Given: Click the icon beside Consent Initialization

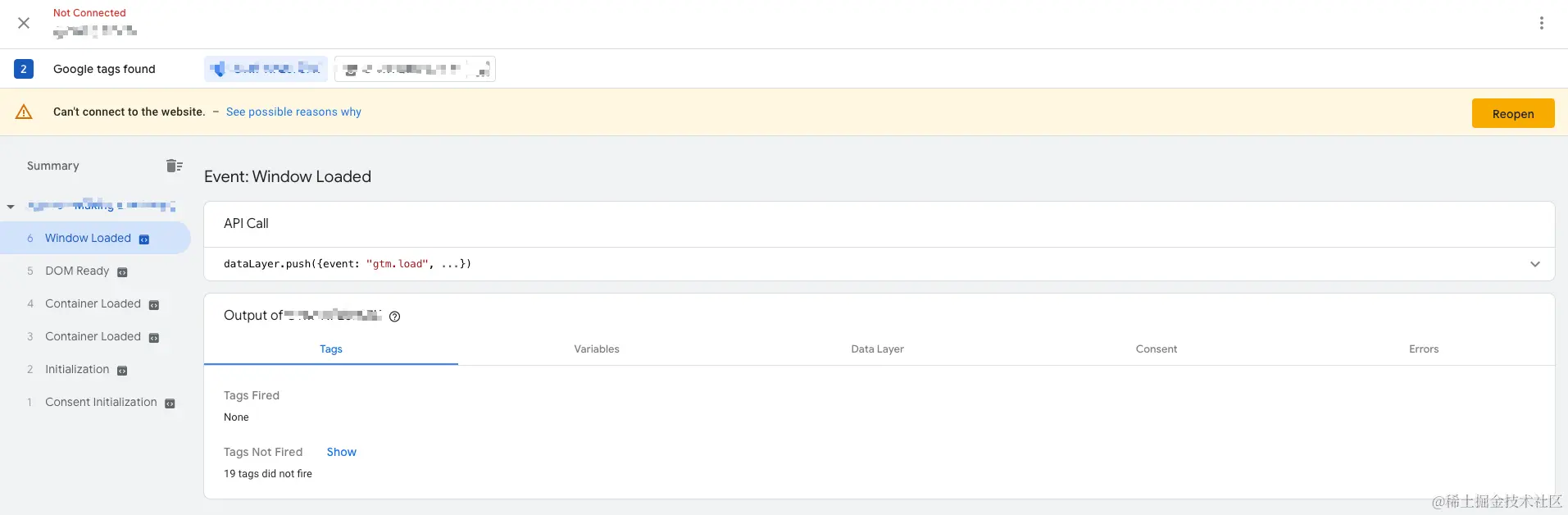Looking at the screenshot, I should (170, 403).
